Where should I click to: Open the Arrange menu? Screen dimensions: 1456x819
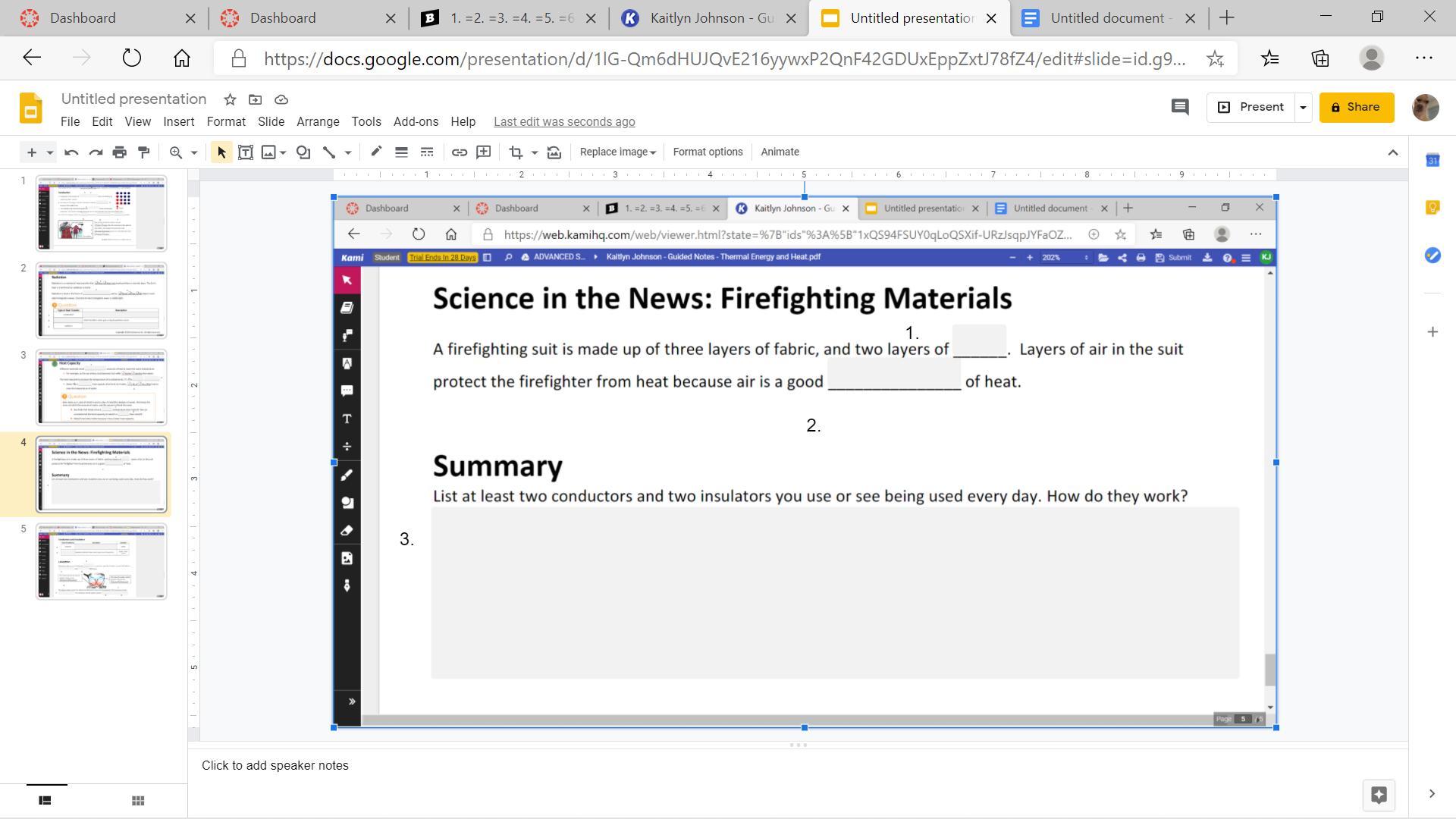point(318,121)
